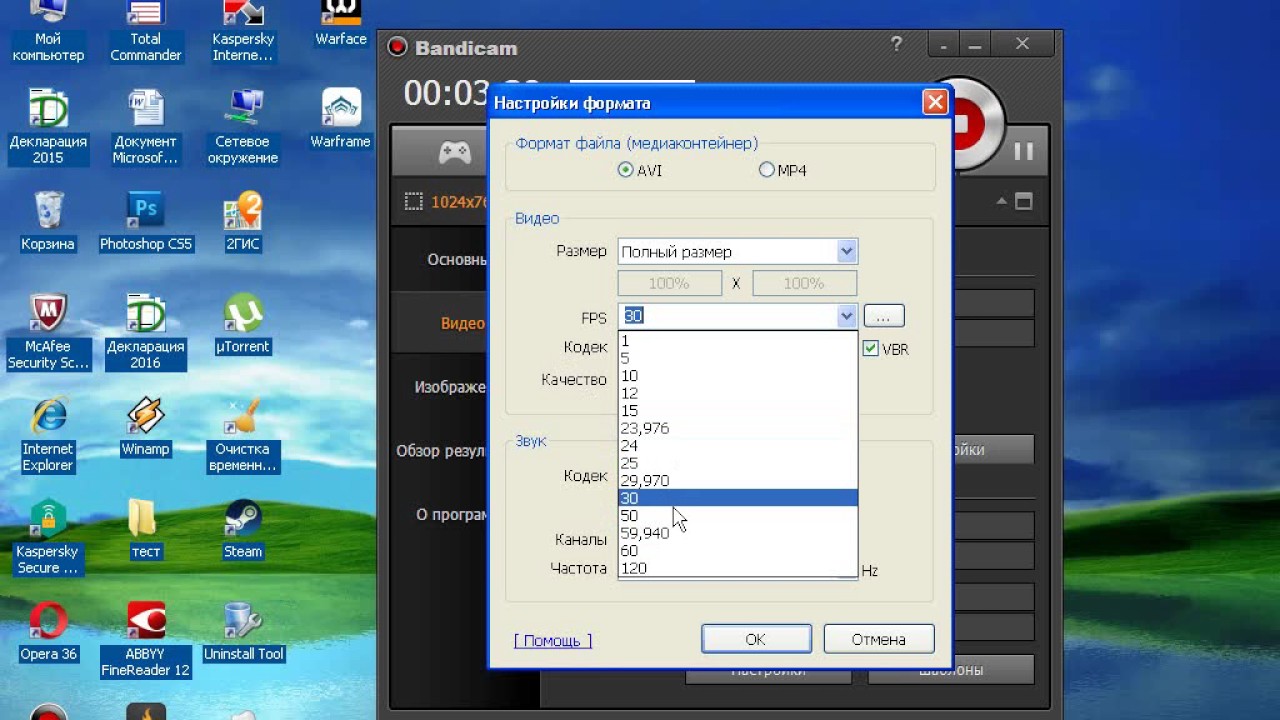Open Сетевое окружение desktop icon
This screenshot has width=1280, height=720.
point(243,127)
